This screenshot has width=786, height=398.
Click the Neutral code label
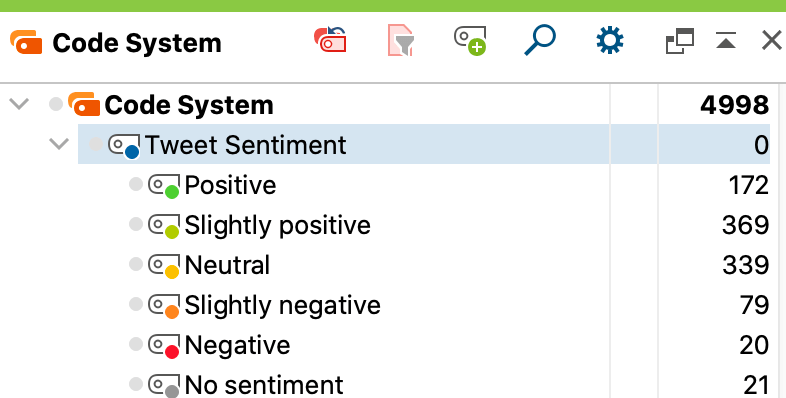[228, 265]
